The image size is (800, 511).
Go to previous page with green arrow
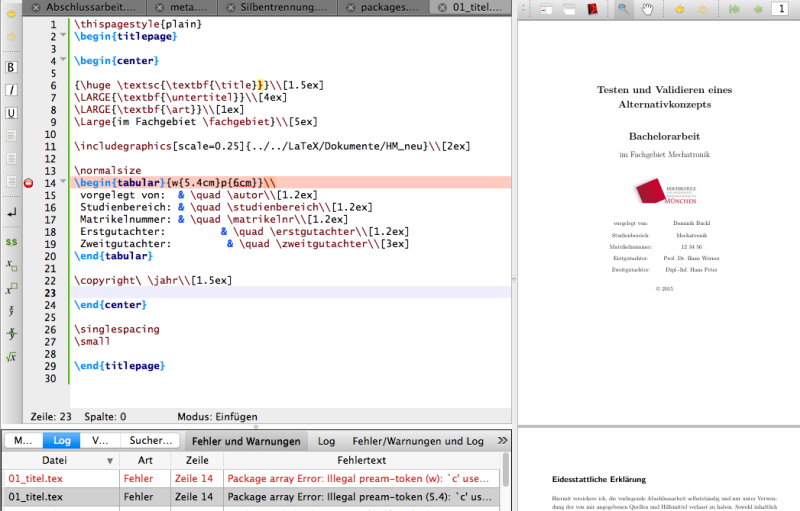pos(758,9)
